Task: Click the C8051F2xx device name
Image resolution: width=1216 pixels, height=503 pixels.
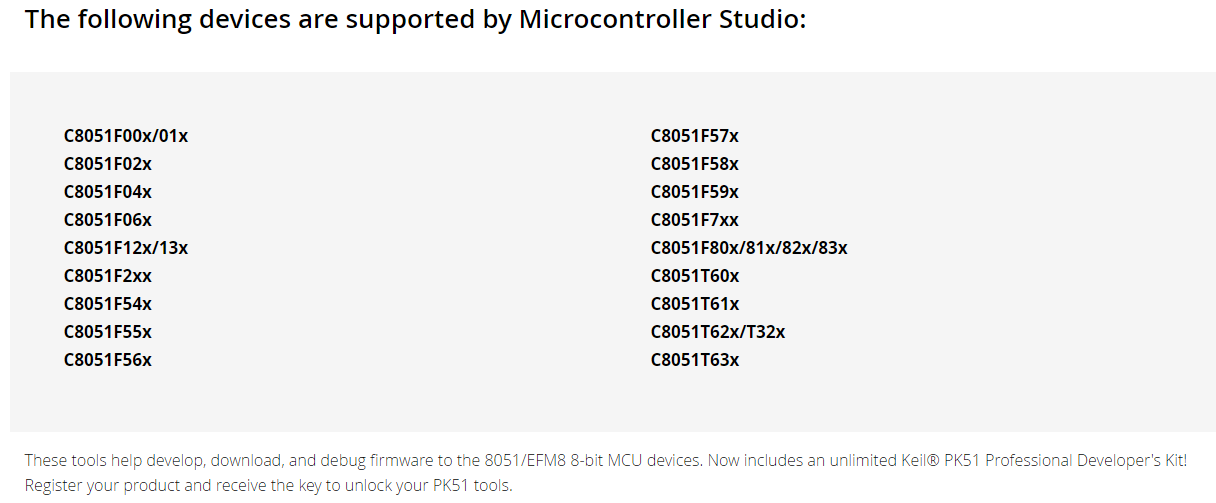Action: coord(108,276)
